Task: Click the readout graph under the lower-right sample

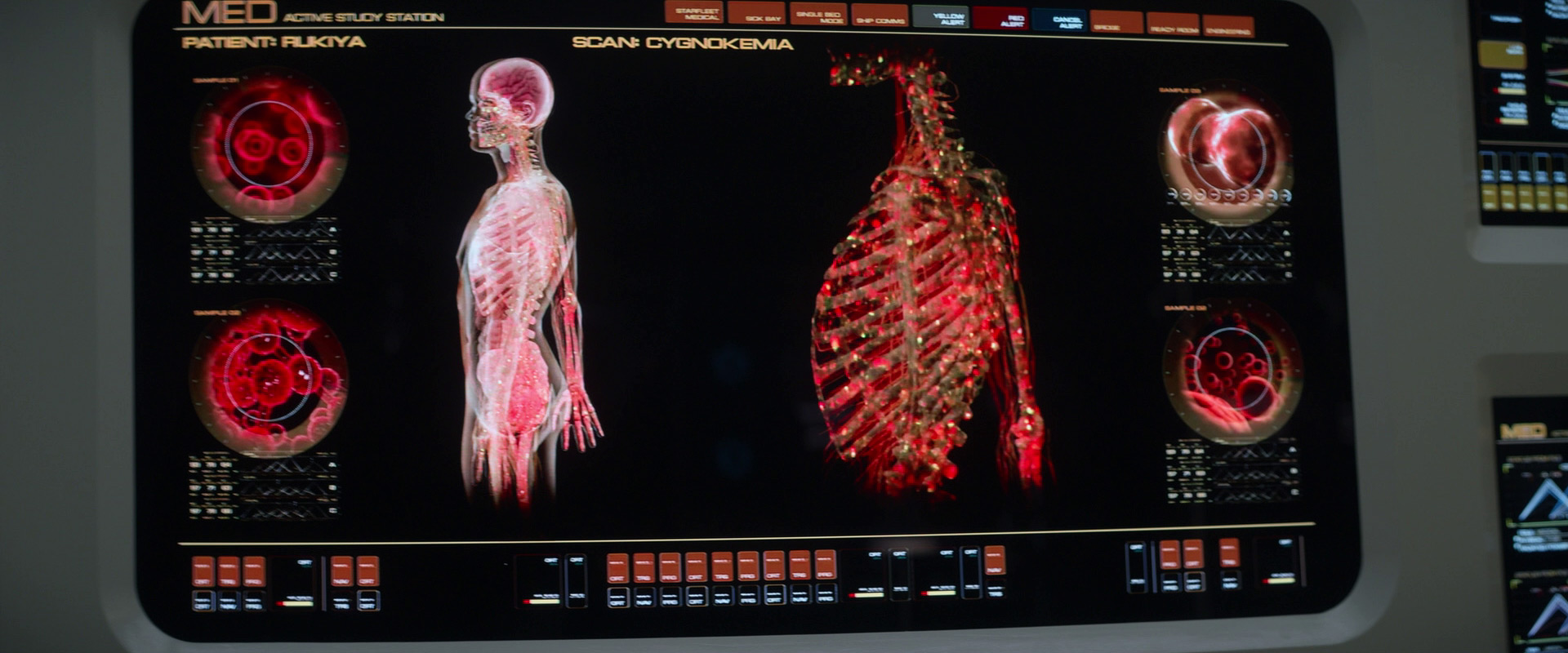Action: tap(1232, 473)
